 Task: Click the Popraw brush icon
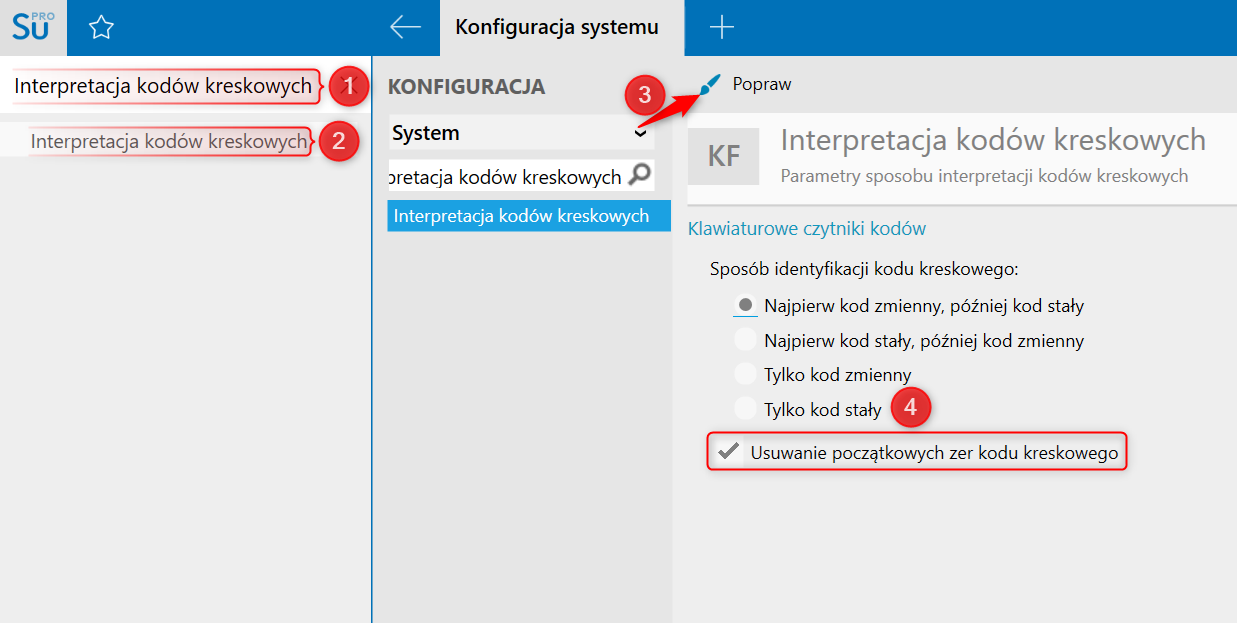(x=709, y=85)
